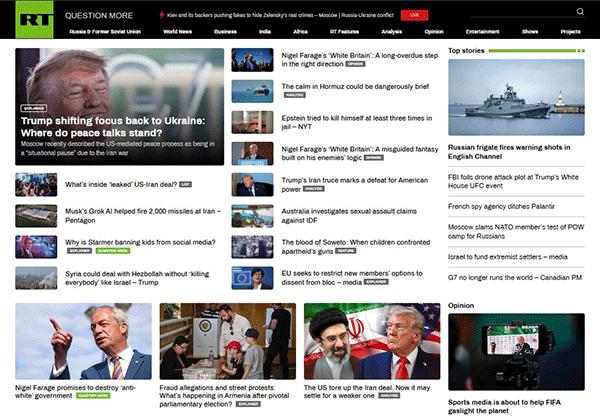Open 'The blood of Soweto' feature article
The height and width of the screenshot is (418, 600).
coord(356,247)
